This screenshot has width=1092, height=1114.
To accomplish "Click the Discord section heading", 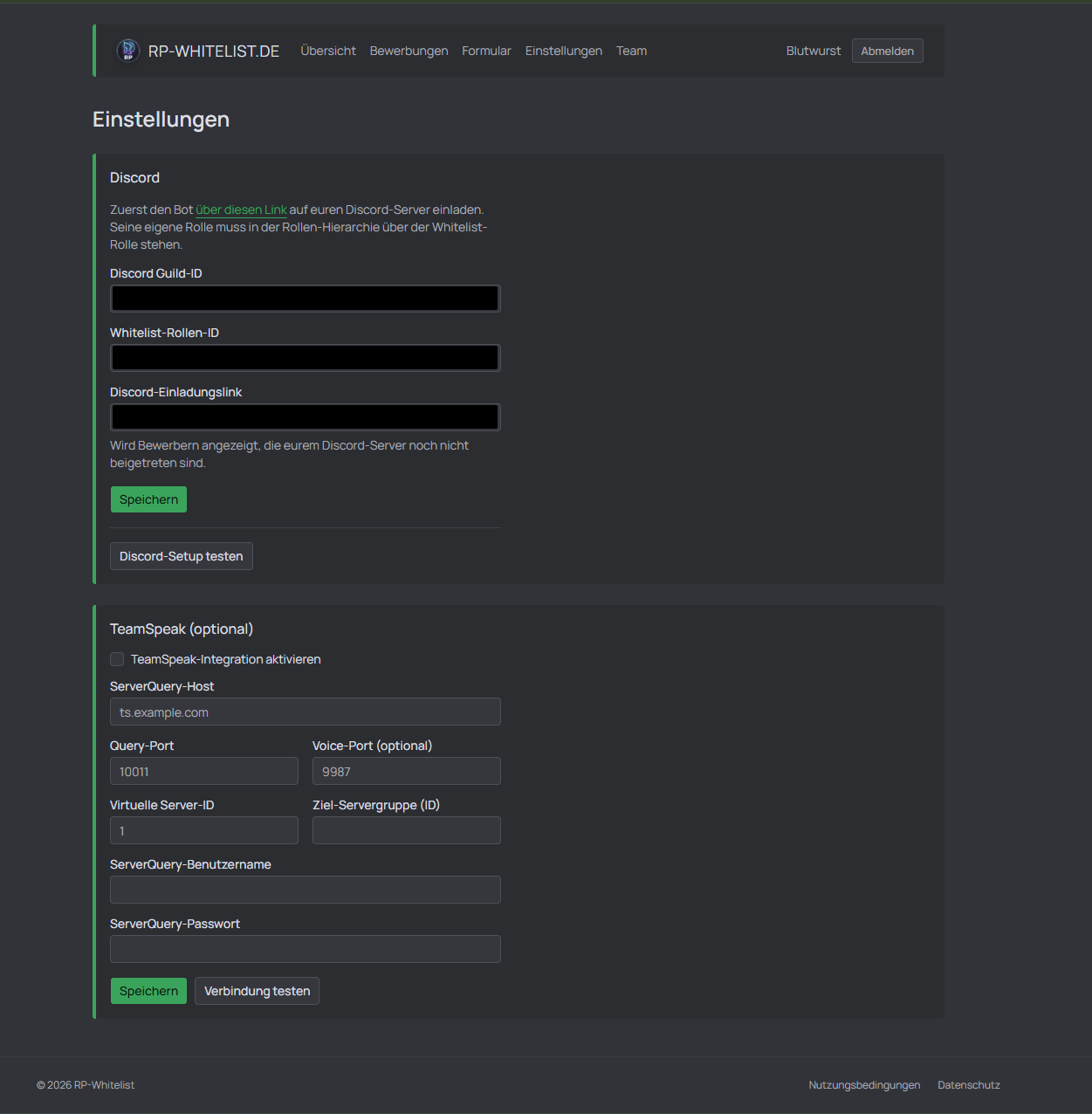I will 135,178.
